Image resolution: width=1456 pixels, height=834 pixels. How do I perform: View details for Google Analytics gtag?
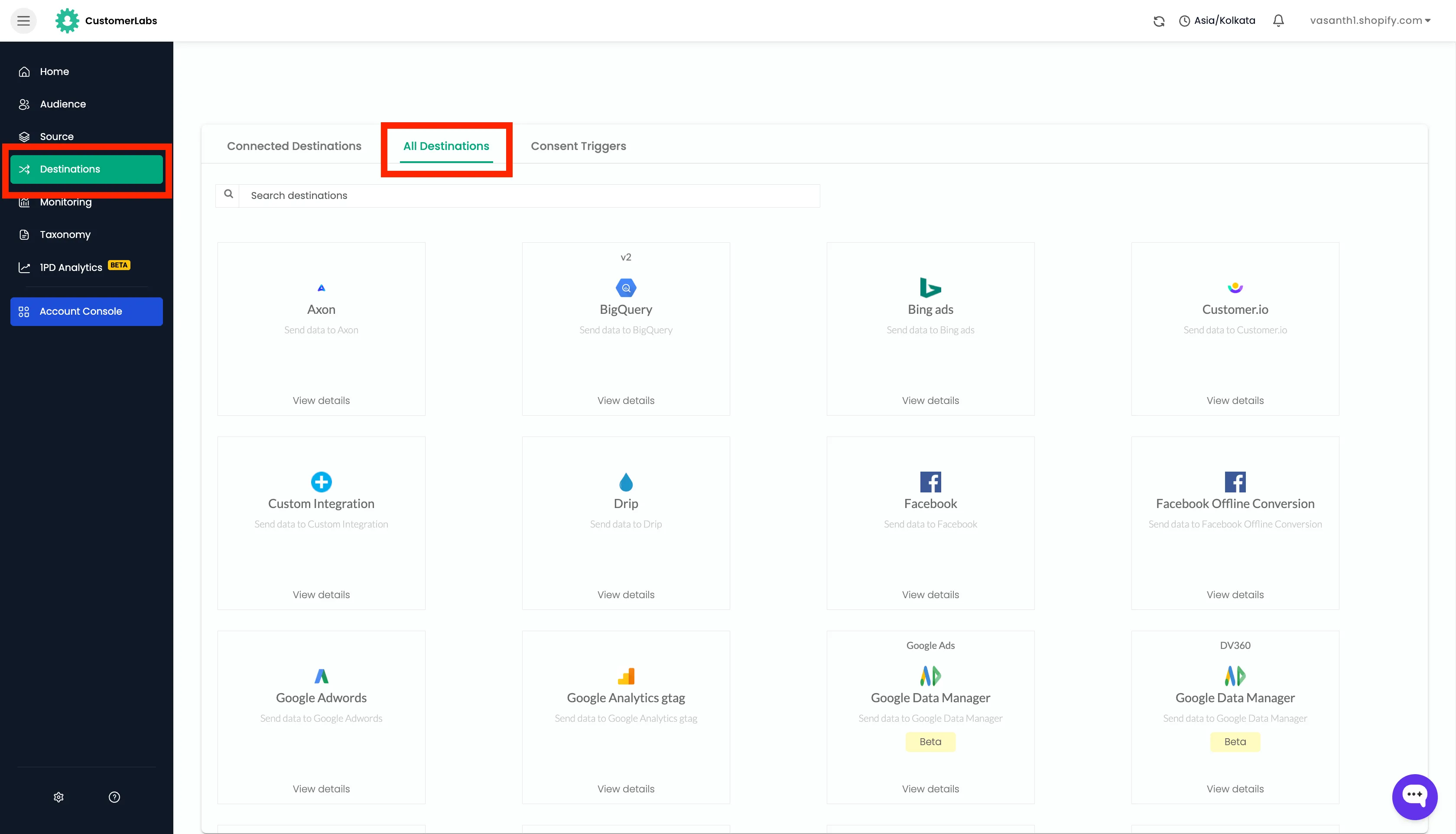626,789
